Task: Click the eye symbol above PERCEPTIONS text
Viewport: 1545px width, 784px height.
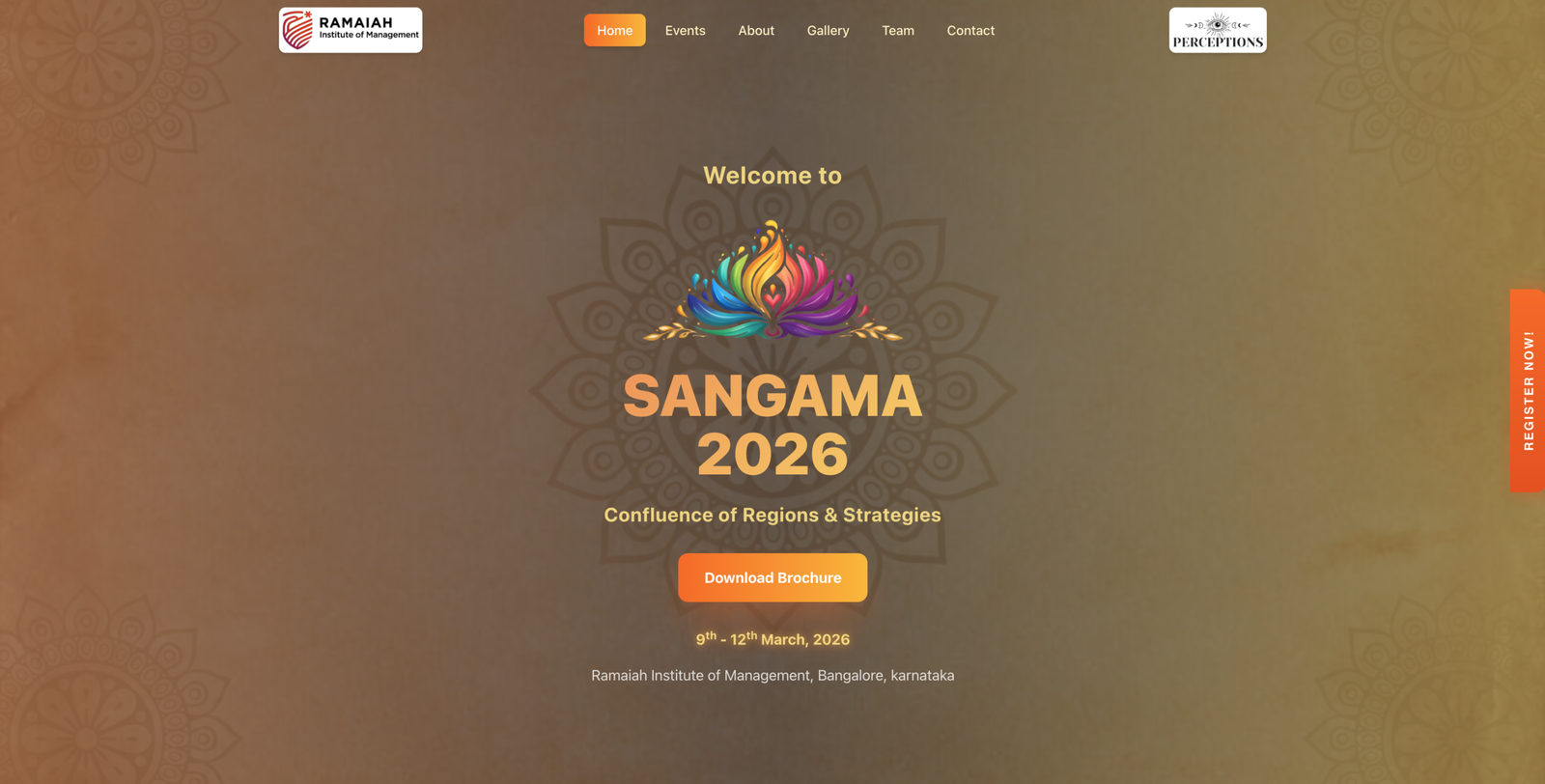Action: pos(1218,24)
